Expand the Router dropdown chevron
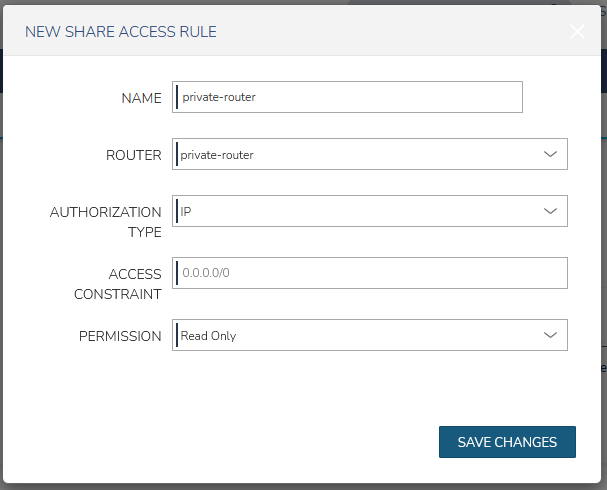This screenshot has height=490, width=607. 550,154
